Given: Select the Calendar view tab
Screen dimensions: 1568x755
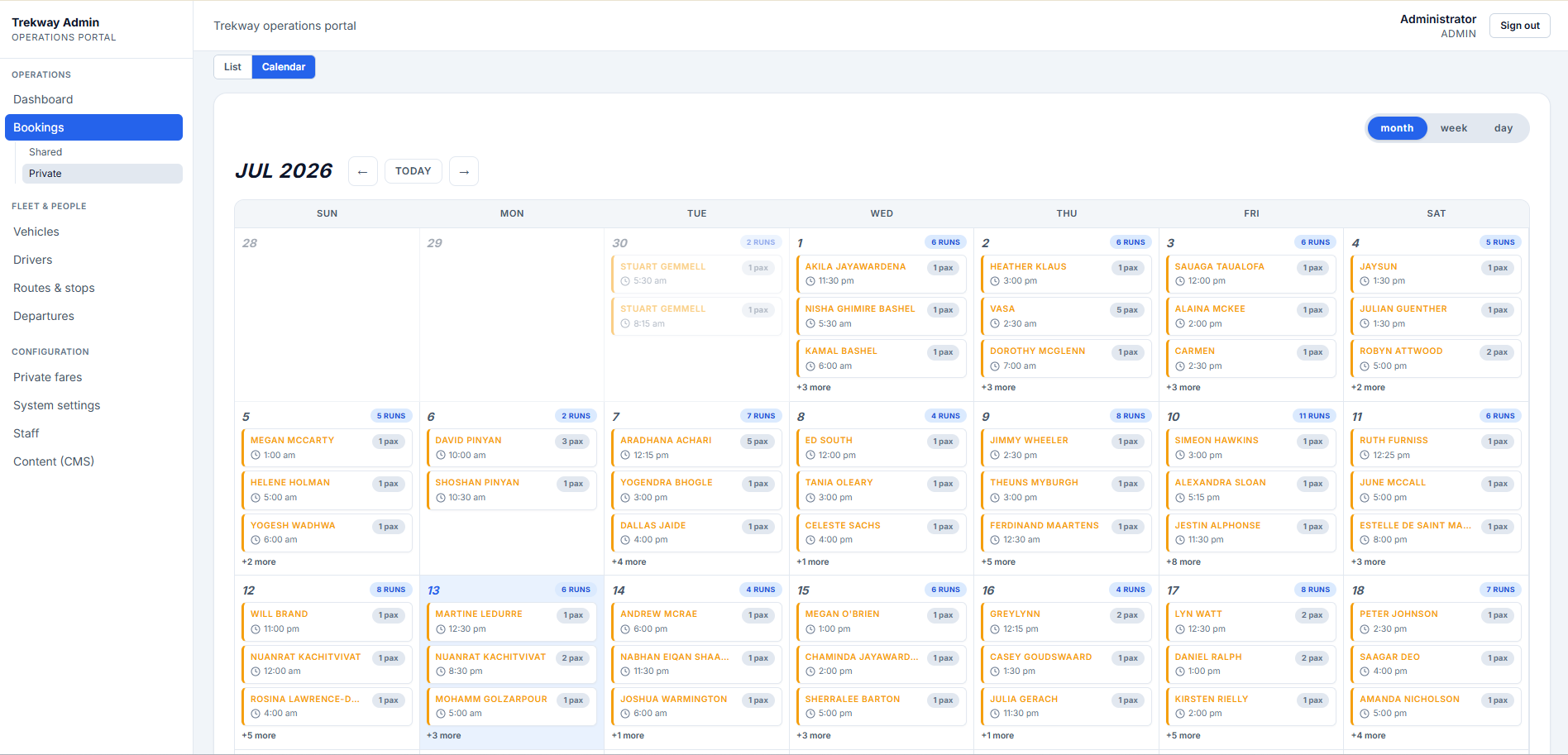Looking at the screenshot, I should [x=284, y=67].
